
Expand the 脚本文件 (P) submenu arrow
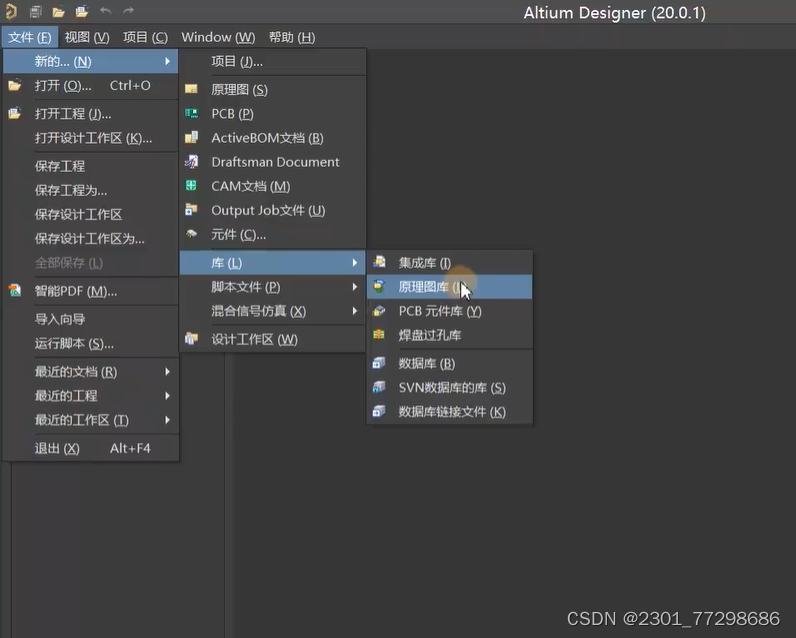point(355,287)
